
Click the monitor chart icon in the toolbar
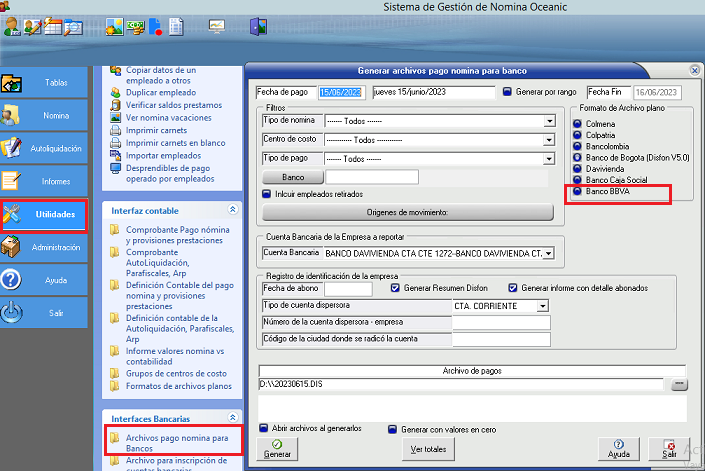(216, 27)
